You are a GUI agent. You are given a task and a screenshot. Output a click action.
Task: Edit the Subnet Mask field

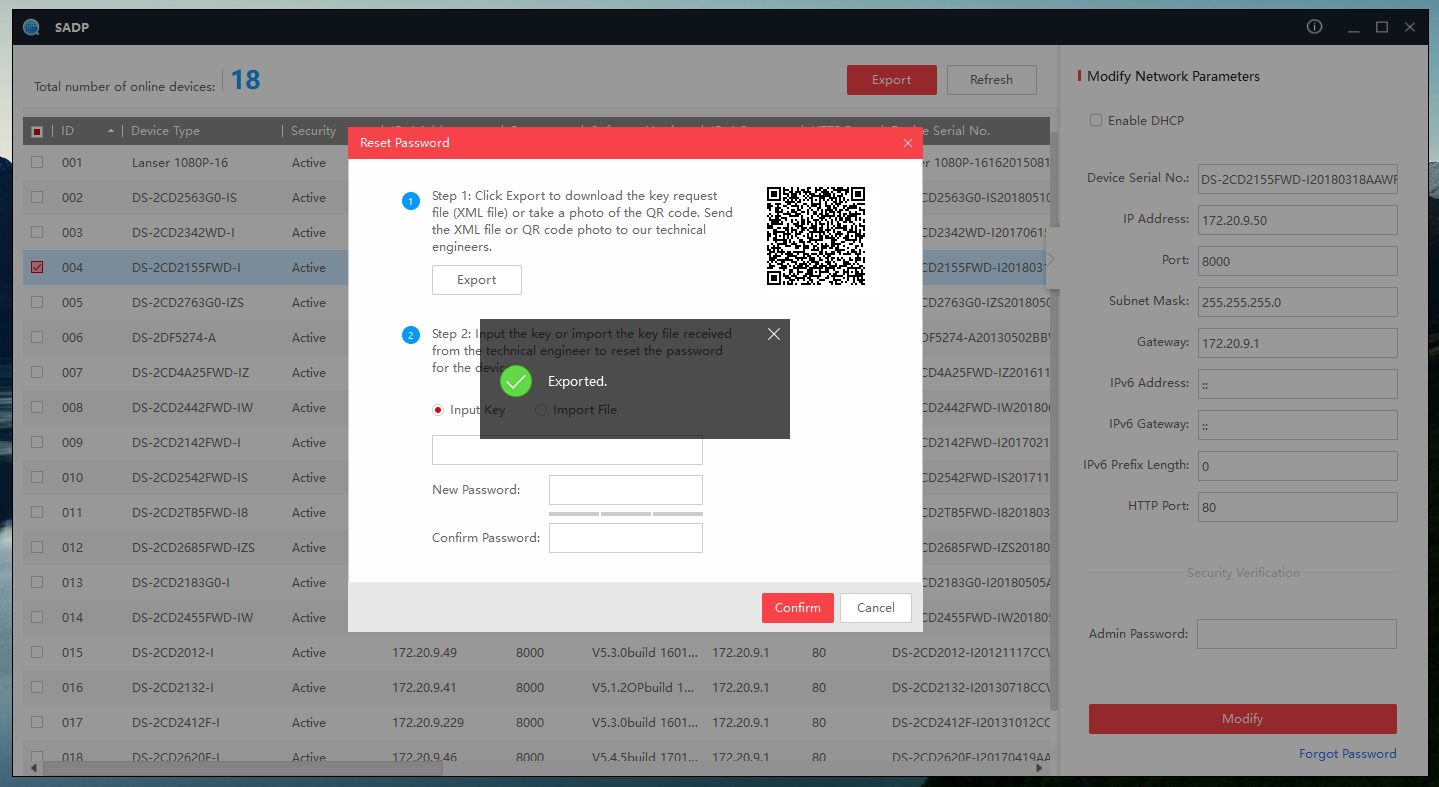1297,302
